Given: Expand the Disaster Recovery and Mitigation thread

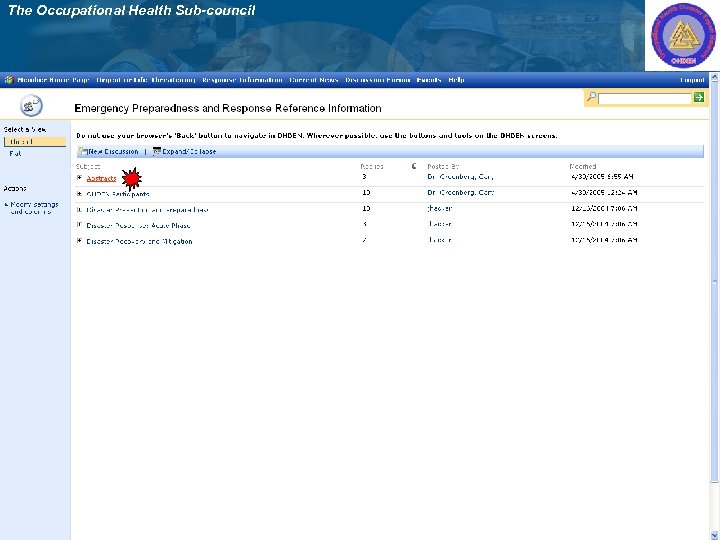Looking at the screenshot, I should (x=79, y=241).
